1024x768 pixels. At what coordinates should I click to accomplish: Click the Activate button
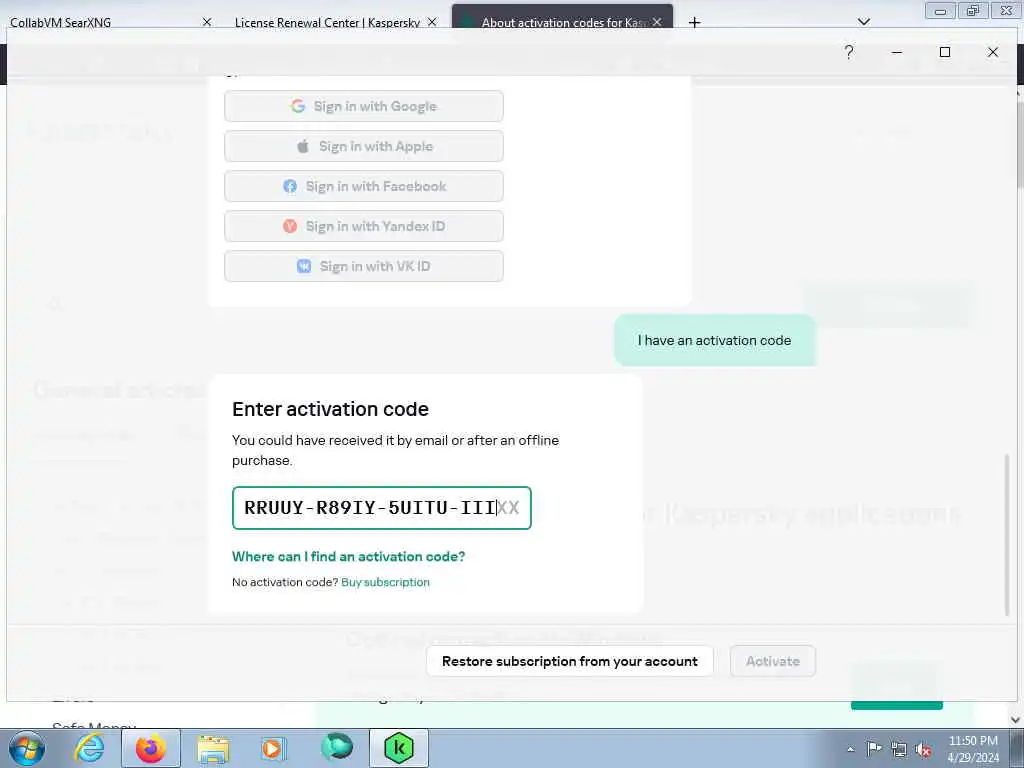[x=773, y=661]
